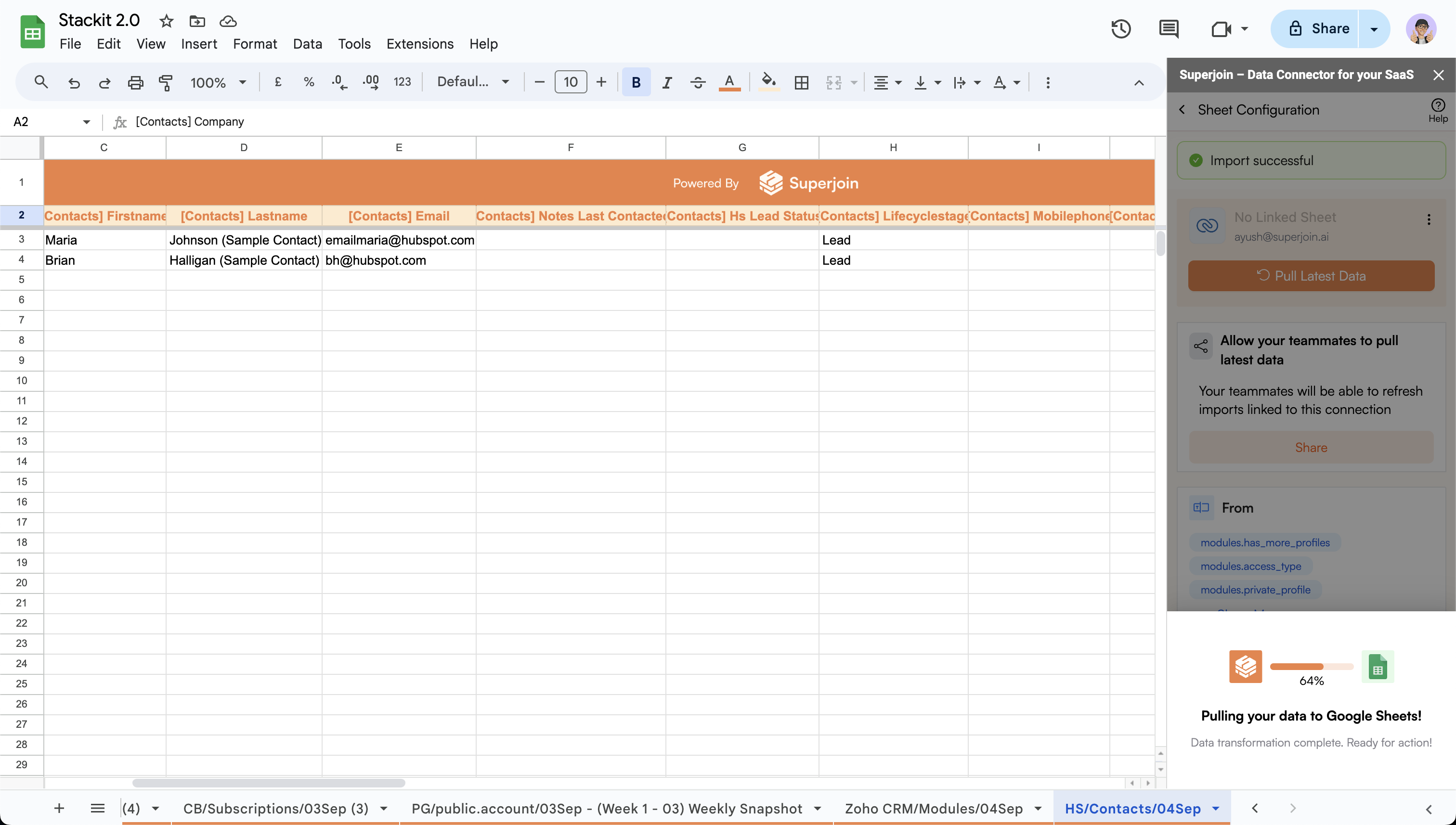Open the Extensions menu

419,44
